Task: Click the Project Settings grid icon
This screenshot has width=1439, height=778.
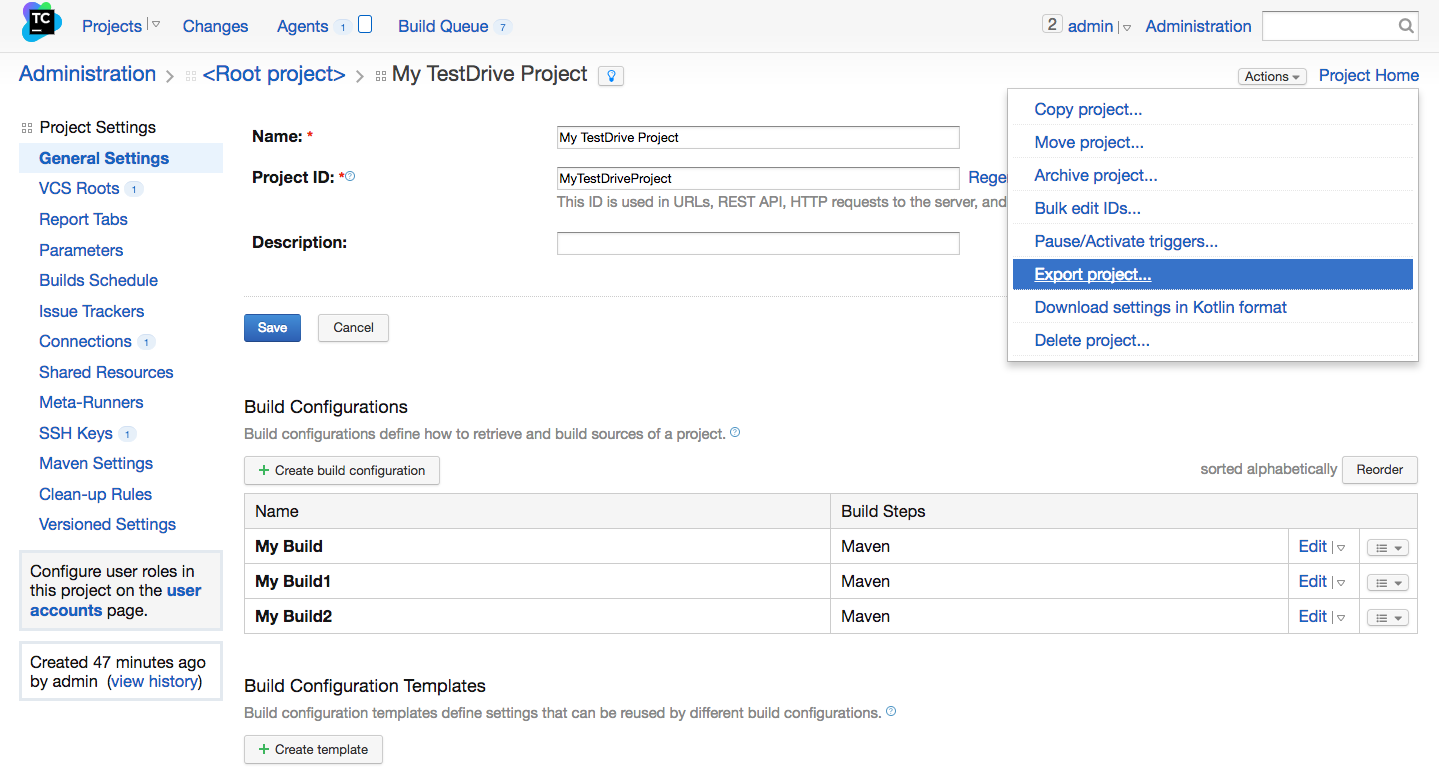Action: pos(27,128)
